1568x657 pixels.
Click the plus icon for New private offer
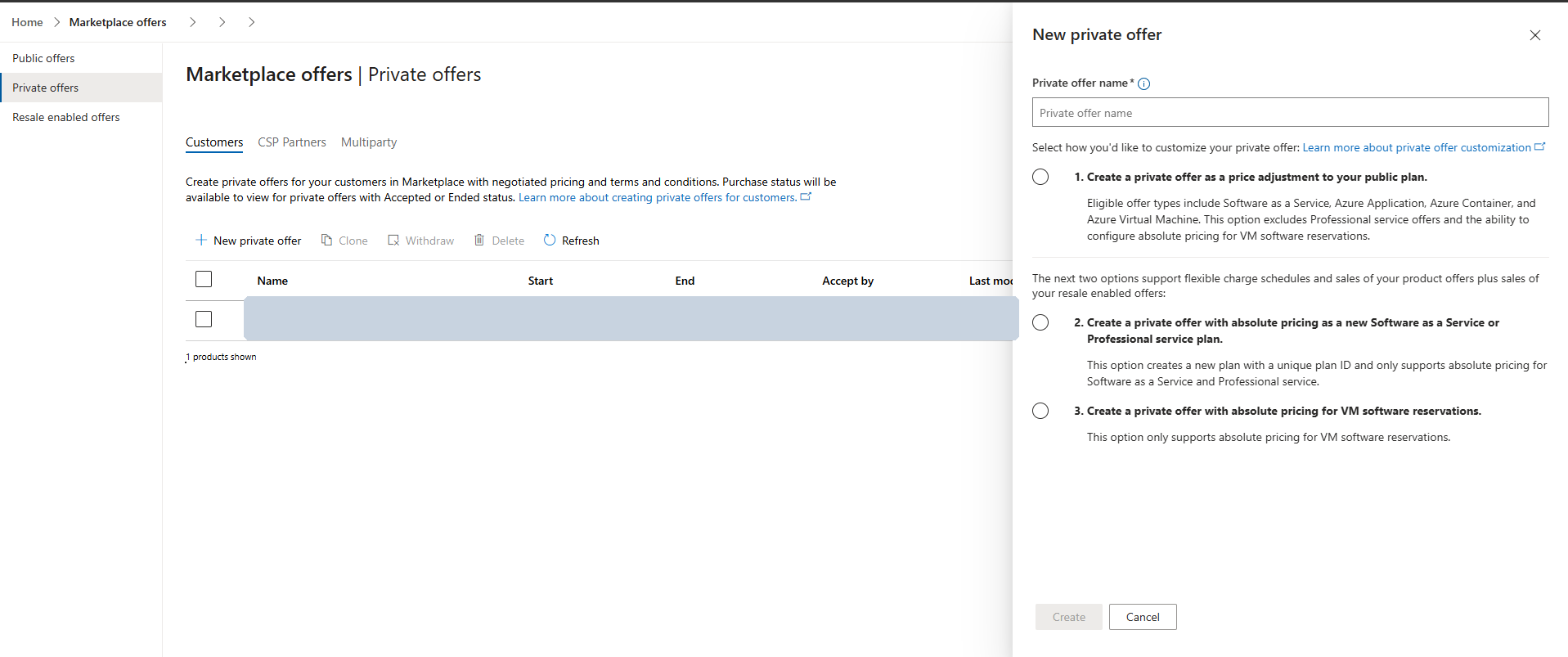tap(201, 240)
